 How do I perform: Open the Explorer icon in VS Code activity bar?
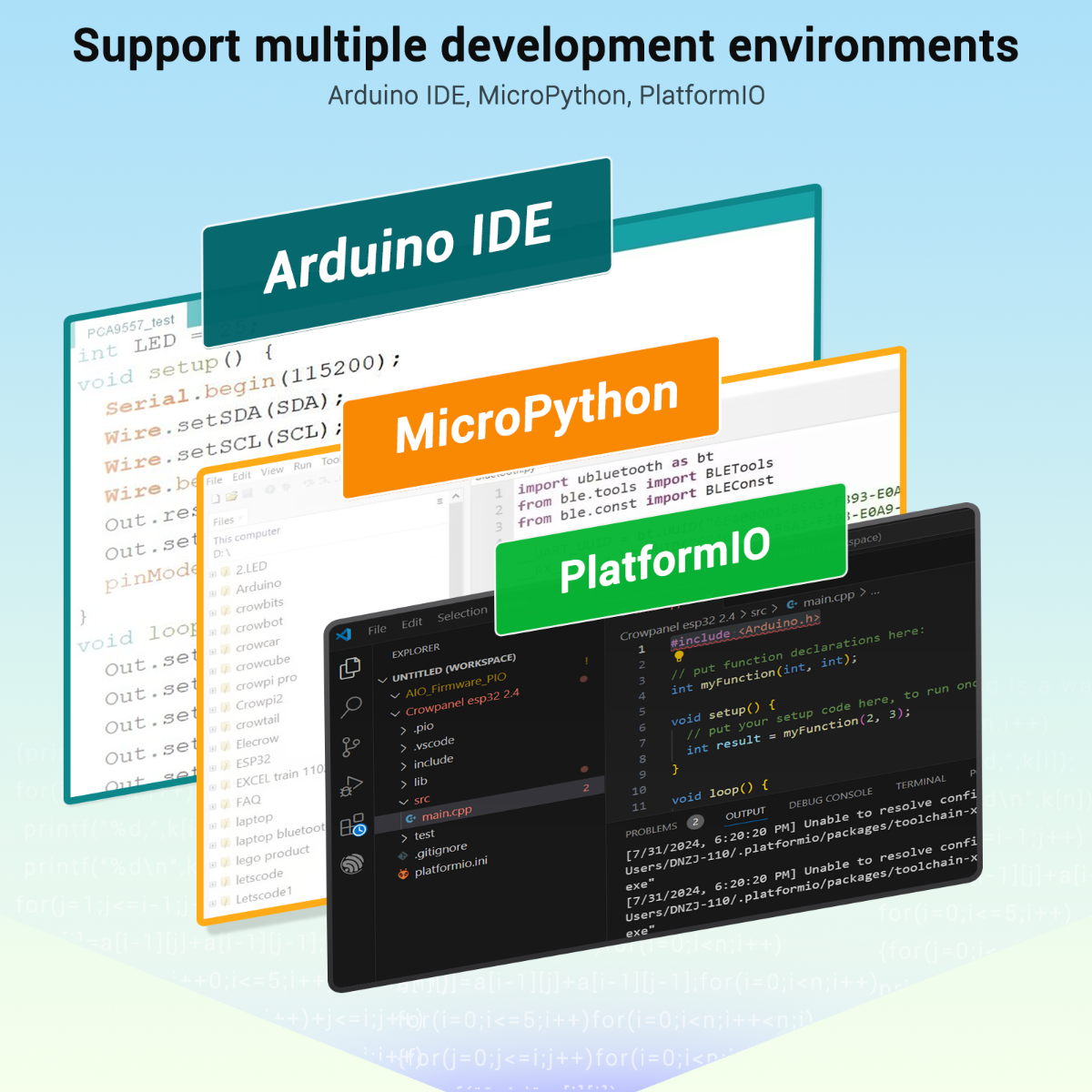click(x=350, y=669)
